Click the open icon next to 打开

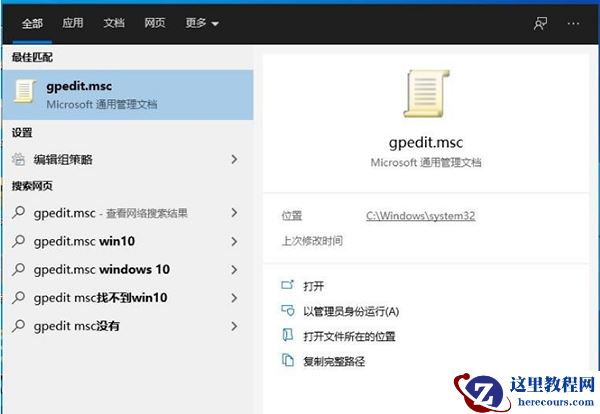(x=287, y=285)
